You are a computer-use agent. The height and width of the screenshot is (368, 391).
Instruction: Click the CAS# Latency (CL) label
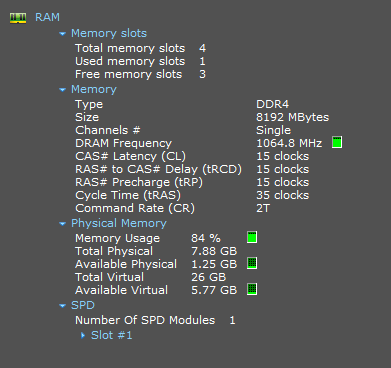pos(130,156)
